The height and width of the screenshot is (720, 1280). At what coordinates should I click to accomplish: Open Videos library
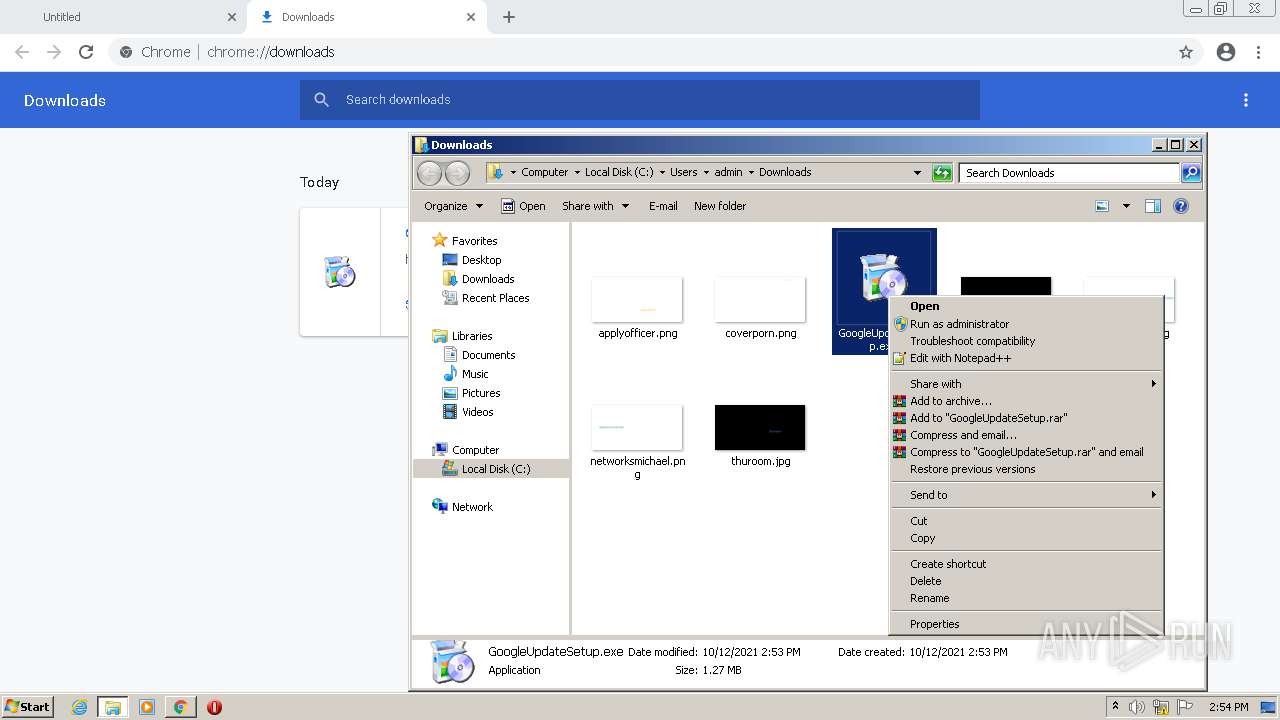pos(477,412)
